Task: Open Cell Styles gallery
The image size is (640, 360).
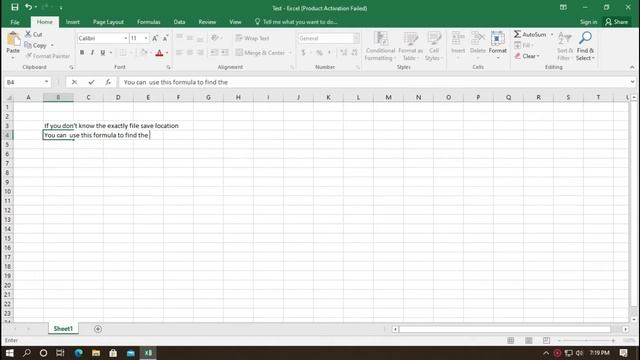Action: coord(434,46)
